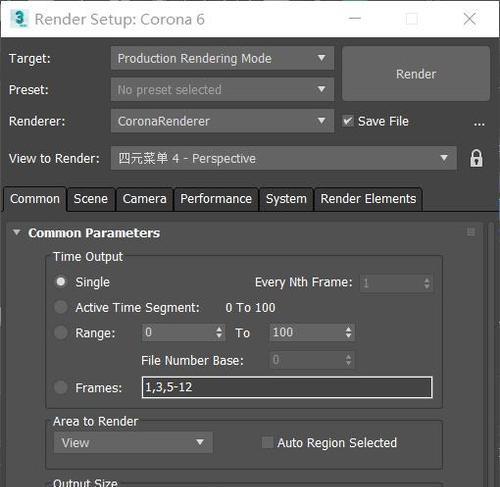
Task: Open the Renderer dropdown showing CoronaRenderer
Action: [x=222, y=121]
